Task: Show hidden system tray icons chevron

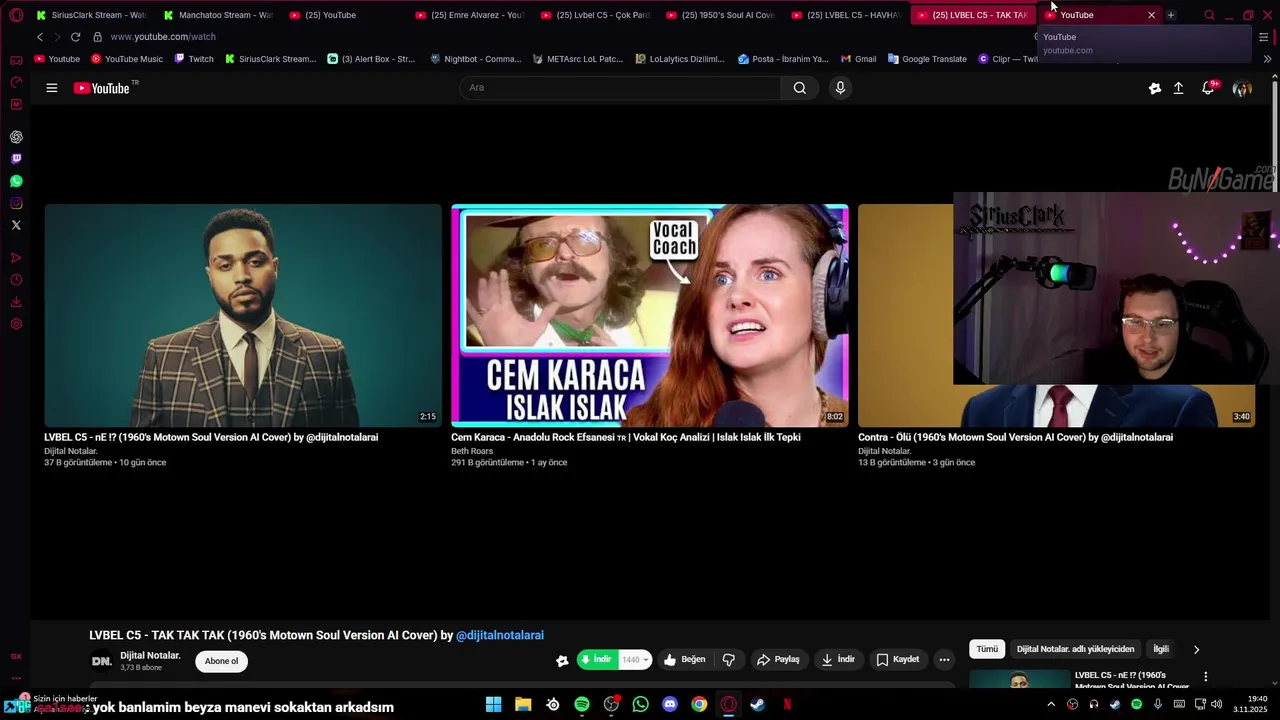Action: (x=1050, y=705)
